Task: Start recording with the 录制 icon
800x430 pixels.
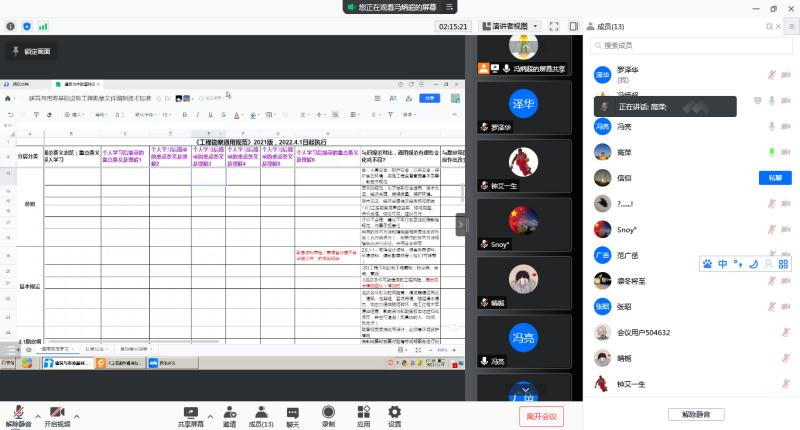Action: [328, 414]
